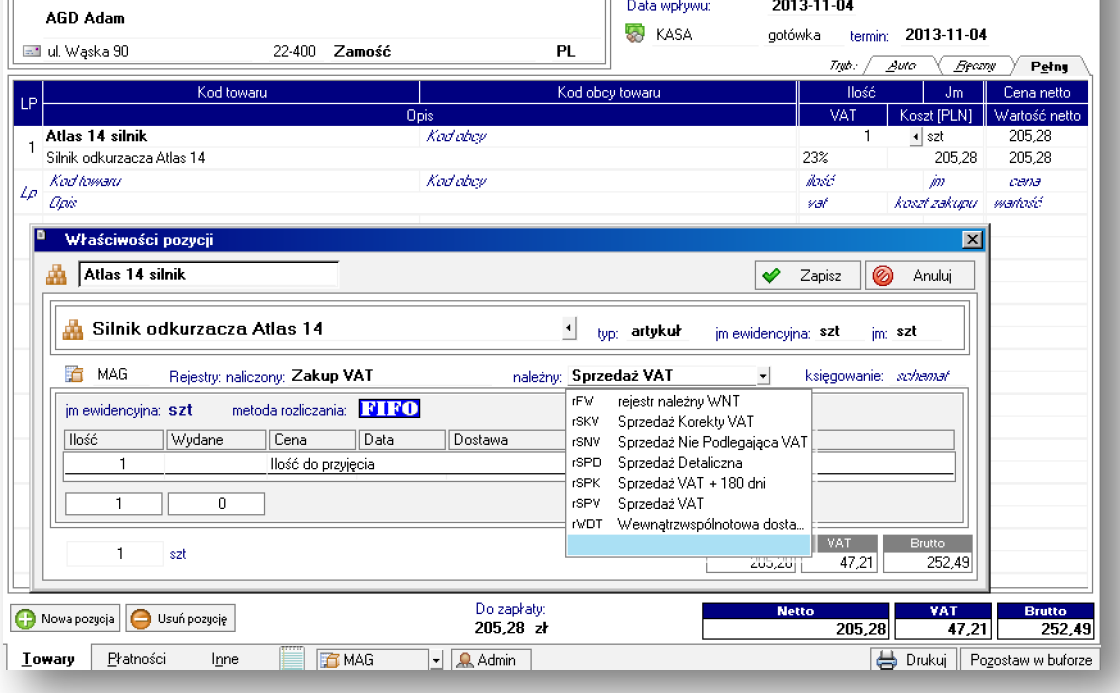This screenshot has height=693, width=1120.
Task: Click the MAG warehouse icon in the dialog
Action: coord(74,375)
